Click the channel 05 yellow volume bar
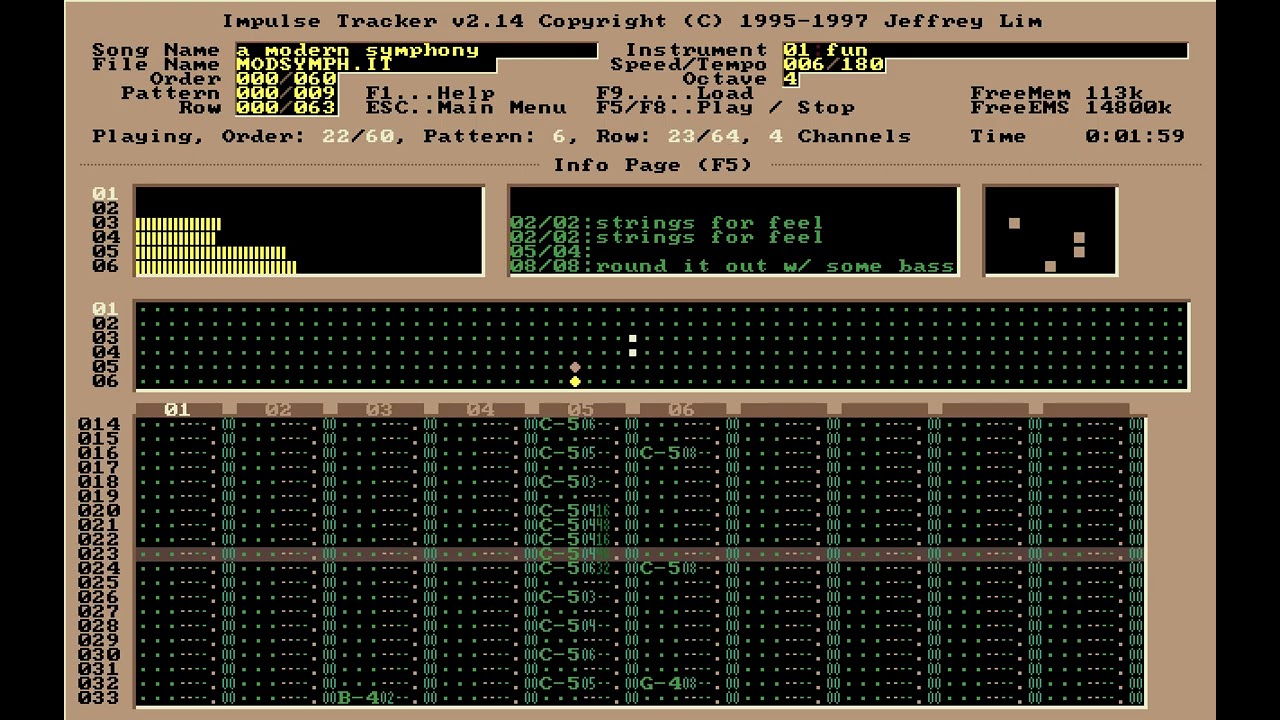This screenshot has width=1280, height=720. (x=210, y=252)
